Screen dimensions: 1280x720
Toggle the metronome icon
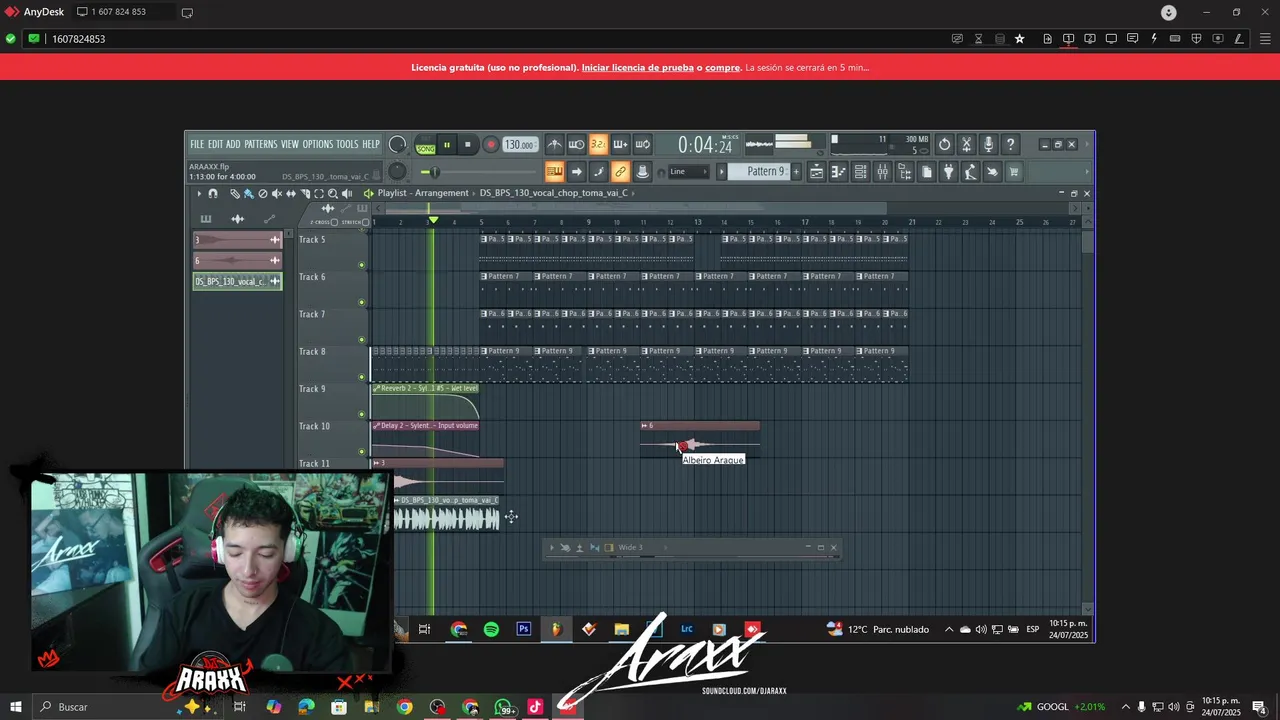click(x=556, y=144)
